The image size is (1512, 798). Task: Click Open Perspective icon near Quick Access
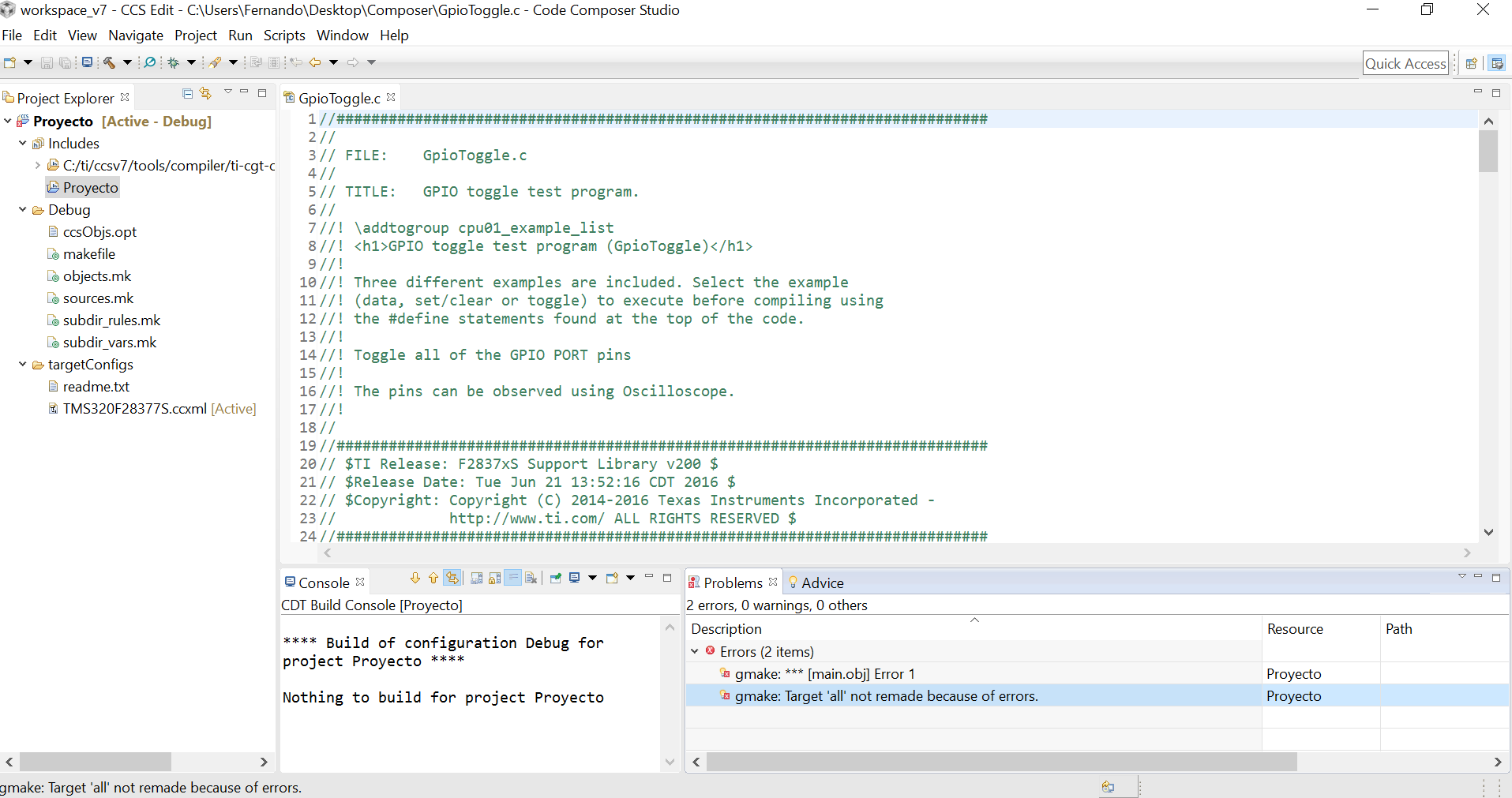(x=1471, y=63)
